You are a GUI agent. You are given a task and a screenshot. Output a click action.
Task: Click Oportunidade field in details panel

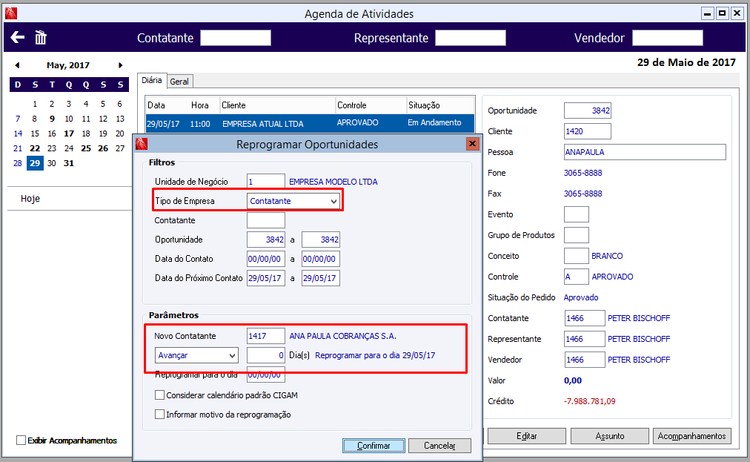pos(587,110)
